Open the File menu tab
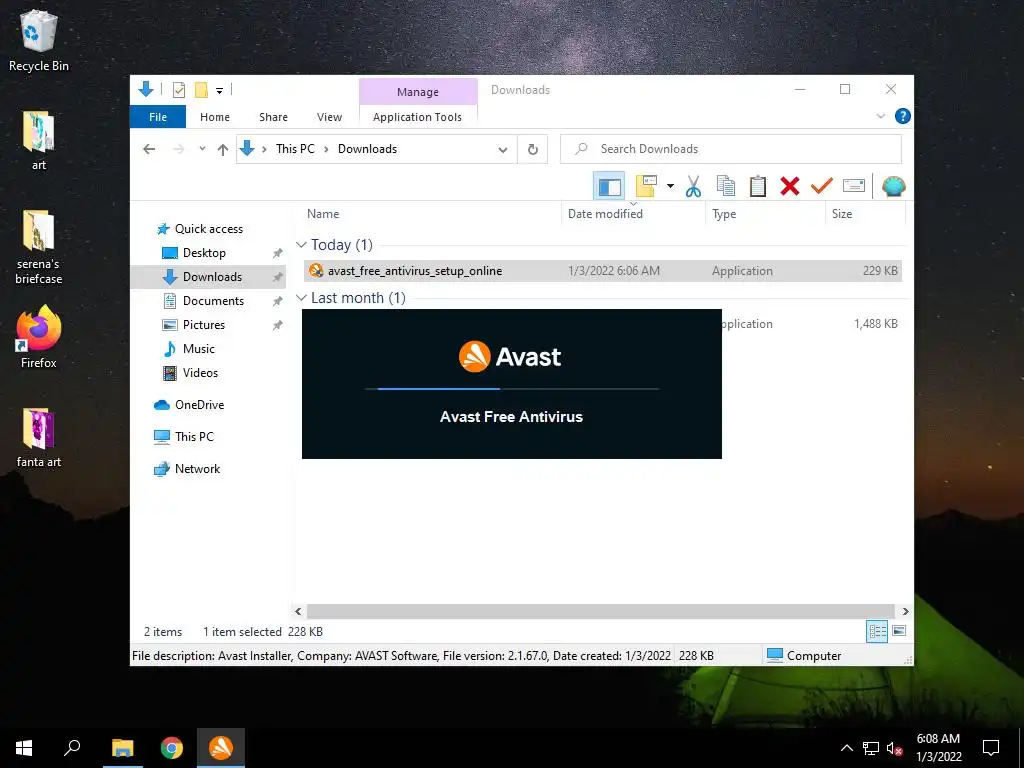Screen dimensions: 1024x768 (x=158, y=117)
